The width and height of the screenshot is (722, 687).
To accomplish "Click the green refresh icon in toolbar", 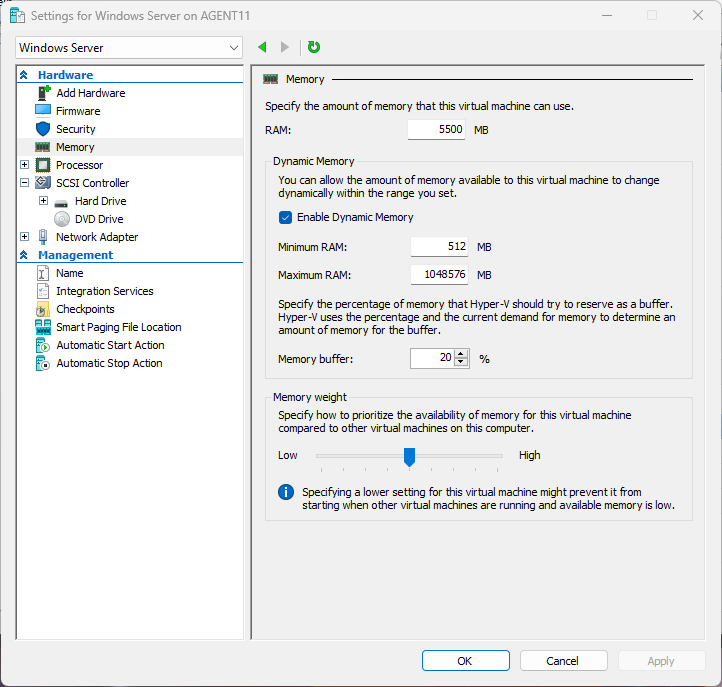I will pos(314,47).
